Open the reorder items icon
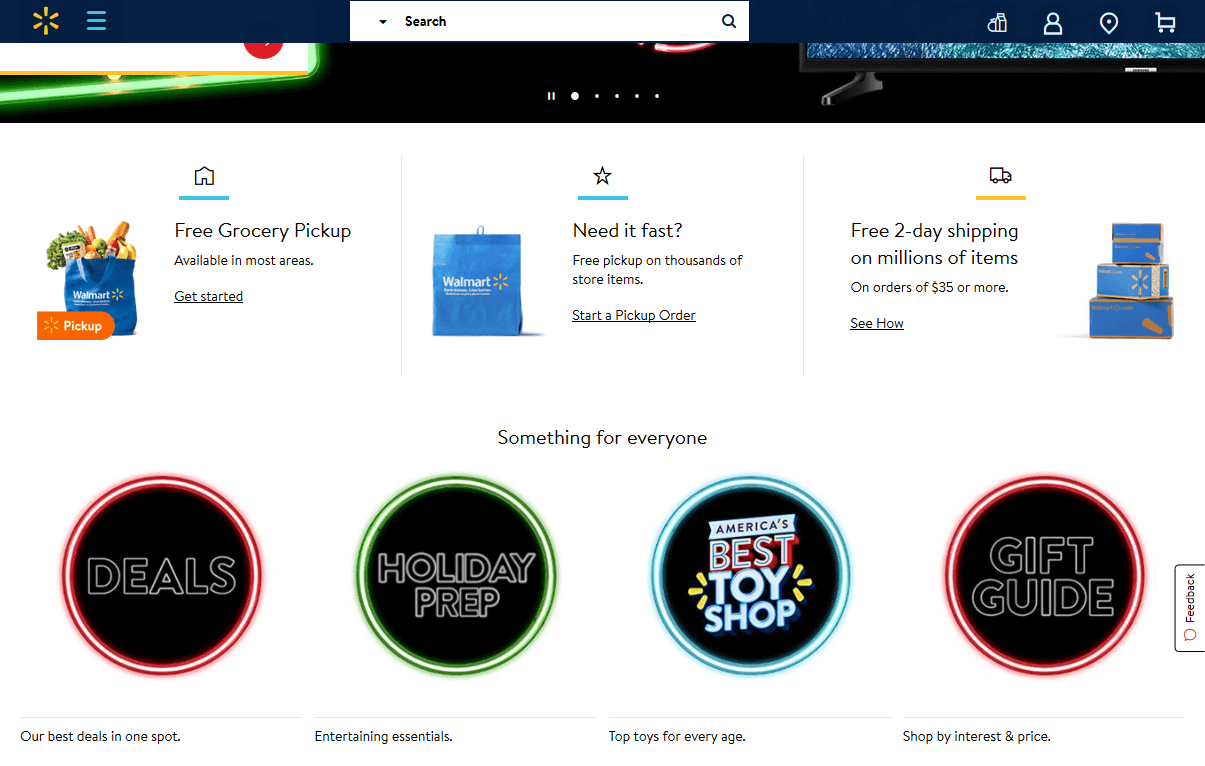This screenshot has height=766, width=1205. click(x=997, y=22)
